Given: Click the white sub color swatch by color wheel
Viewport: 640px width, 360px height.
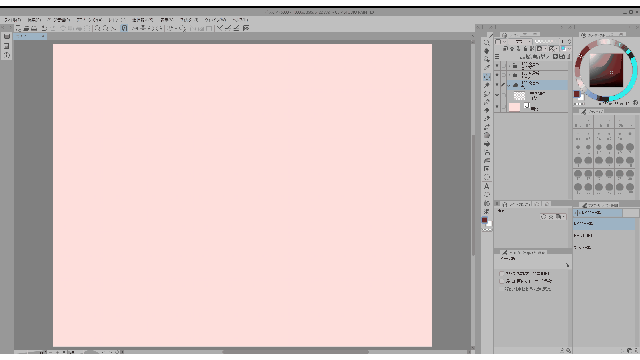Looking at the screenshot, I should 581,98.
